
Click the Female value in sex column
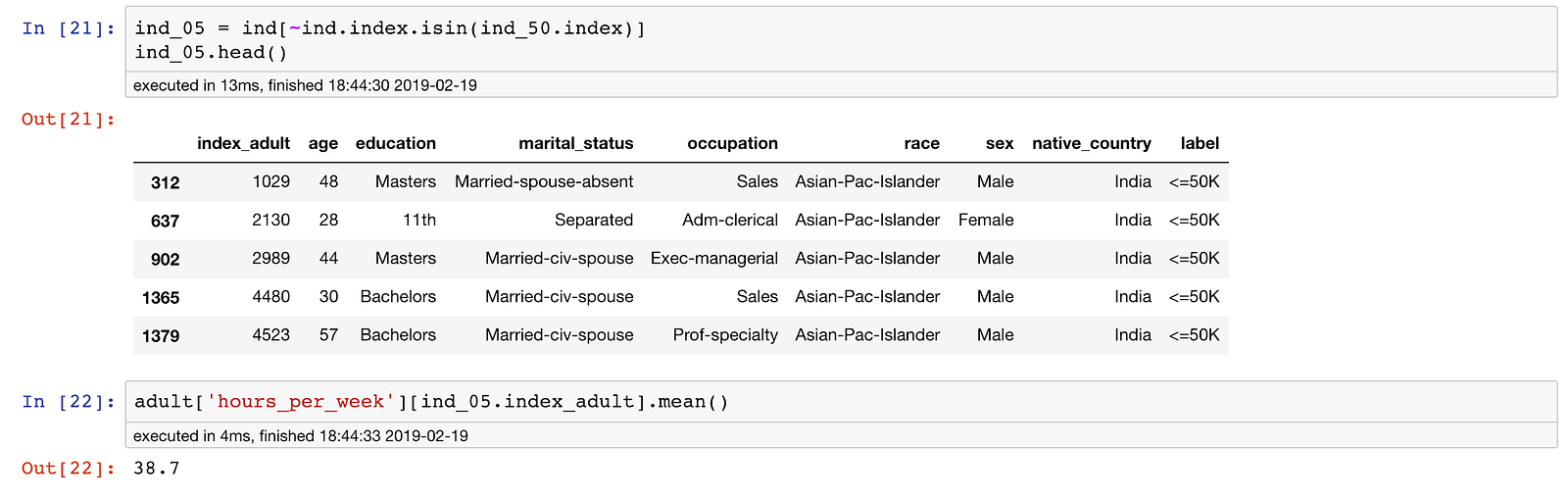(986, 221)
